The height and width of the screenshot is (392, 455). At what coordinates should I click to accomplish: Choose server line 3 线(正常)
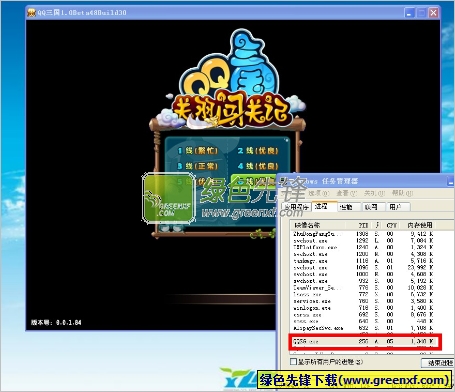198,166
